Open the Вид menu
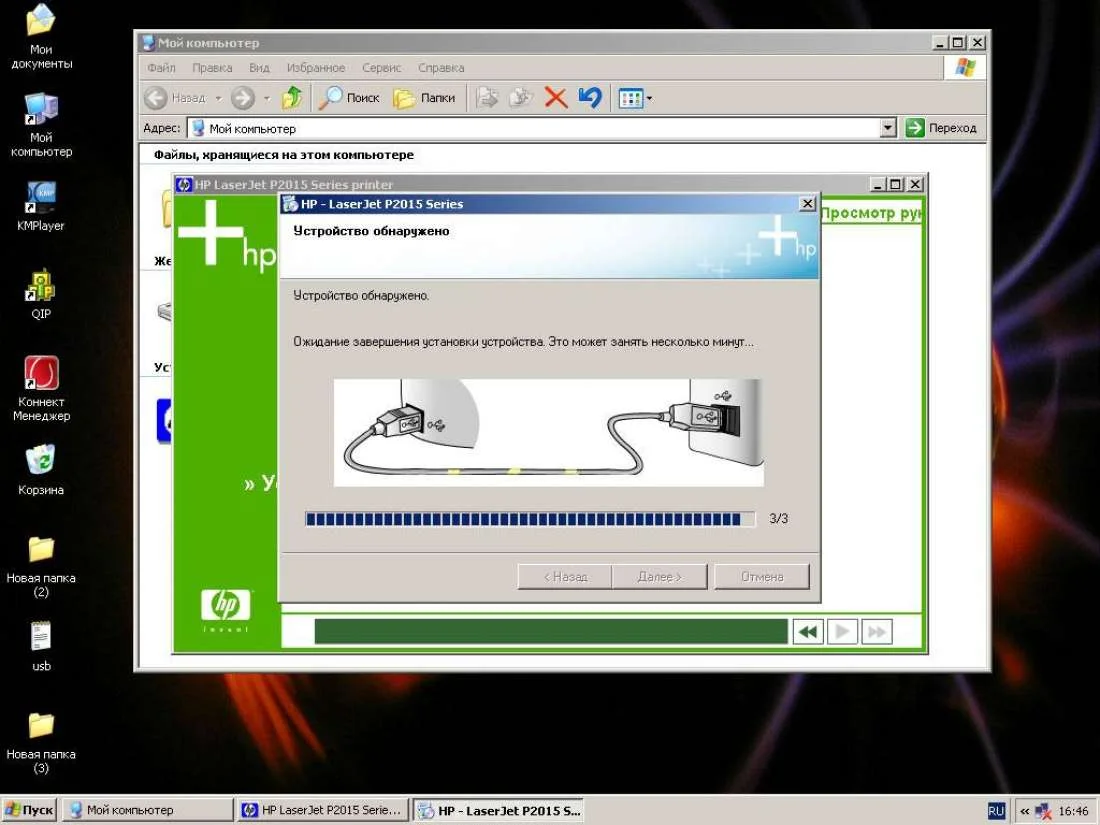This screenshot has width=1100, height=825. (x=259, y=68)
